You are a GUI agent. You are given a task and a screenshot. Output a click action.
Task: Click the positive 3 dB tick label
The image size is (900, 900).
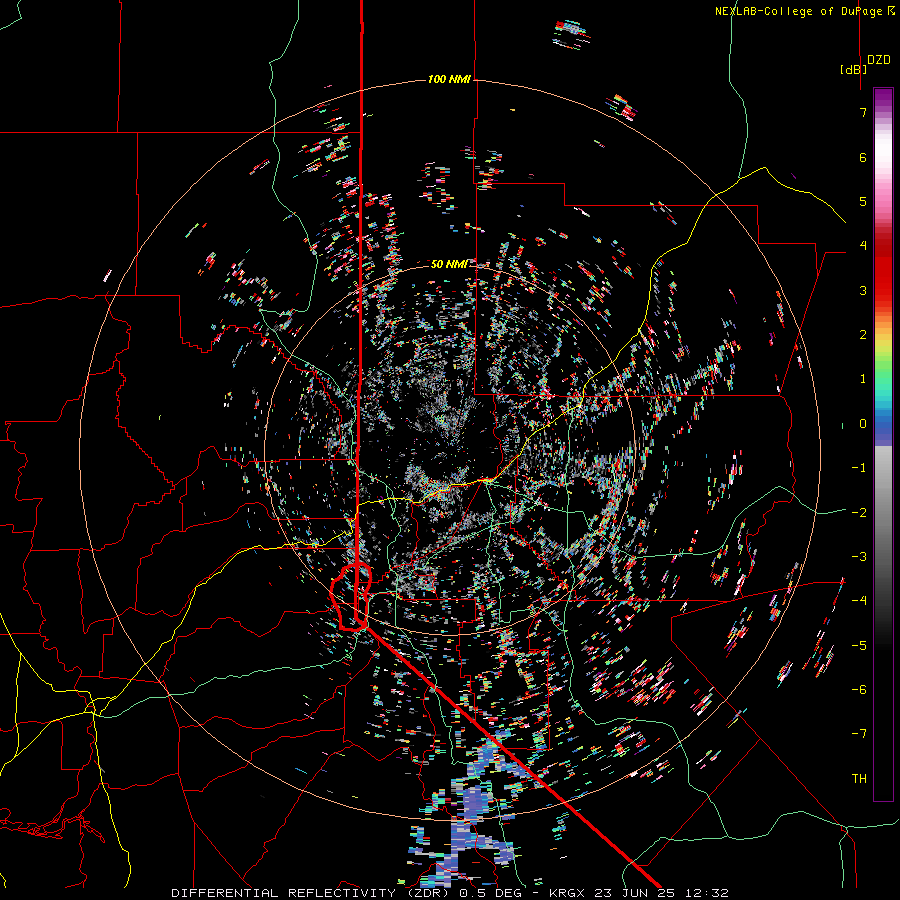coord(863,290)
